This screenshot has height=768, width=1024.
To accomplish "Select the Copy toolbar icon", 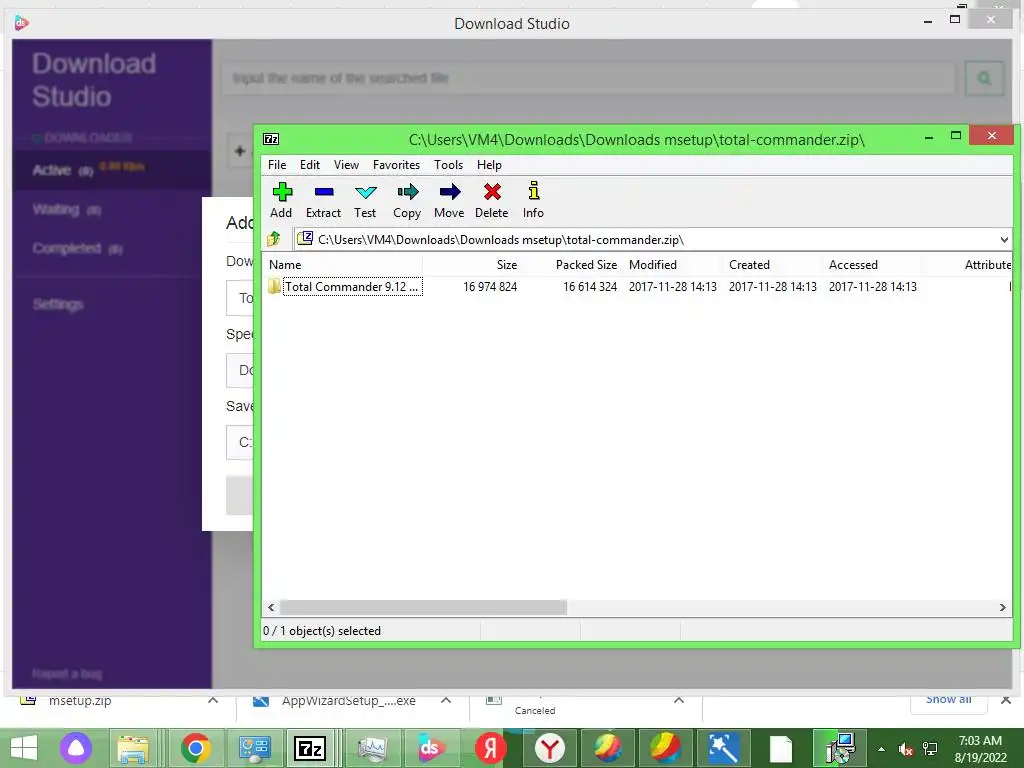I will pyautogui.click(x=407, y=200).
